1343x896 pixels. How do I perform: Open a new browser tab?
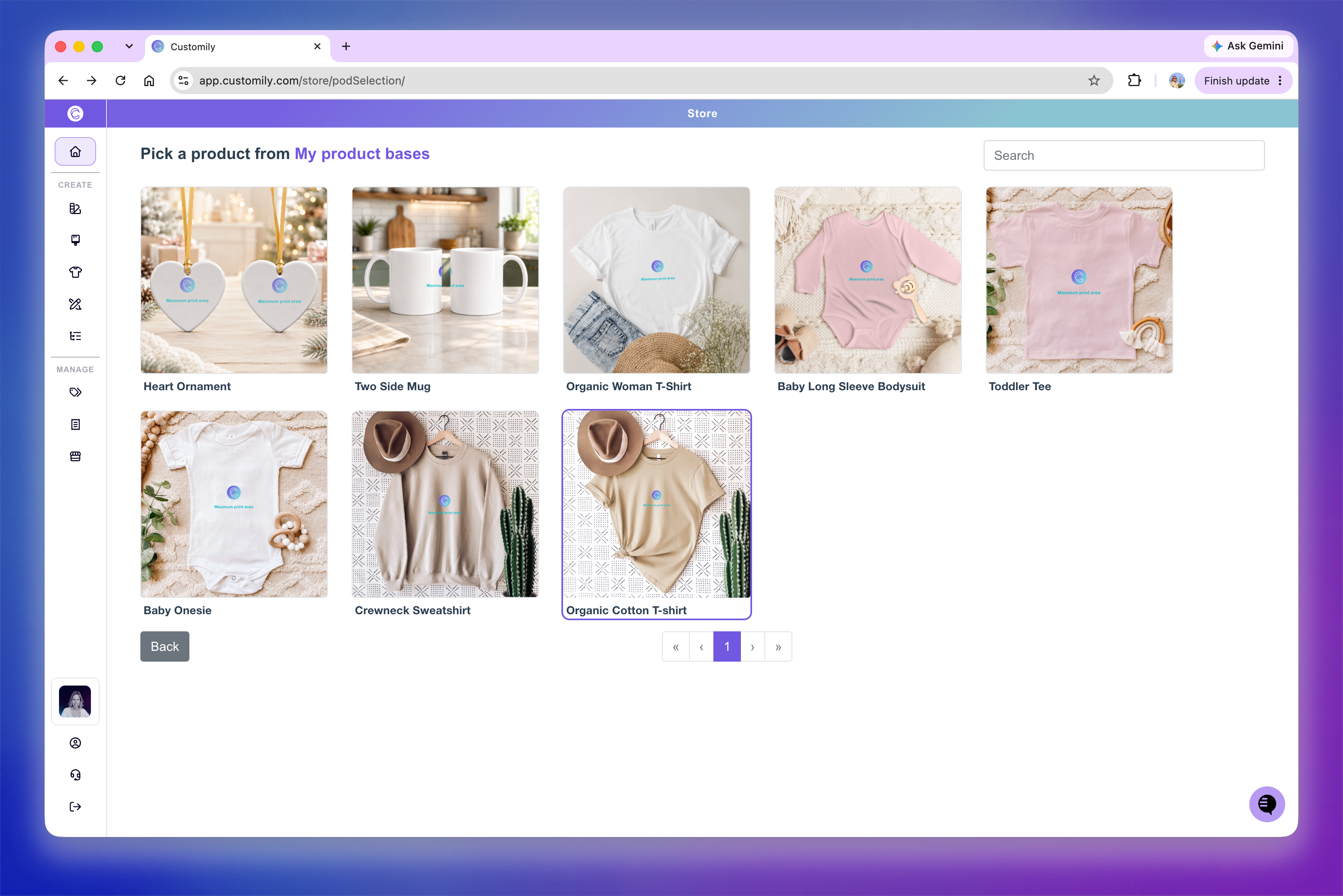pos(346,46)
